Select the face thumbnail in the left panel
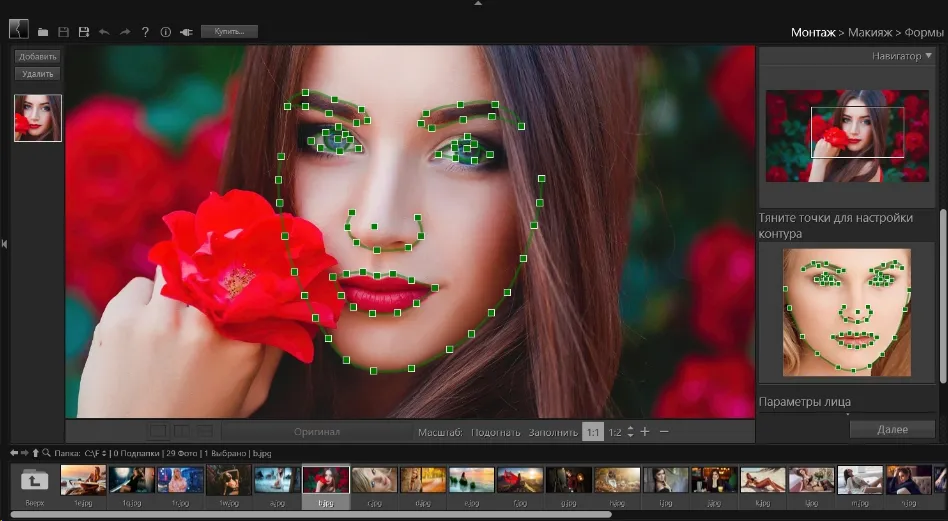The image size is (948, 521). click(38, 118)
